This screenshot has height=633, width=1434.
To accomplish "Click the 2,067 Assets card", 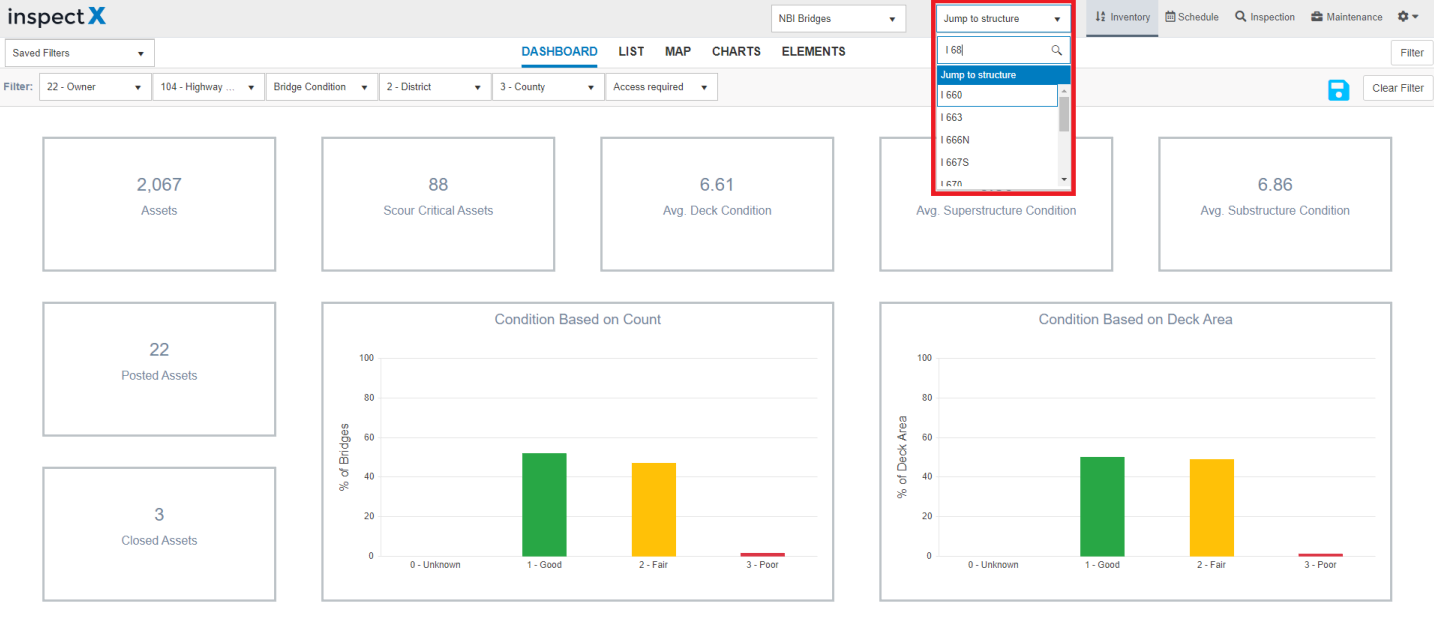I will pyautogui.click(x=159, y=204).
